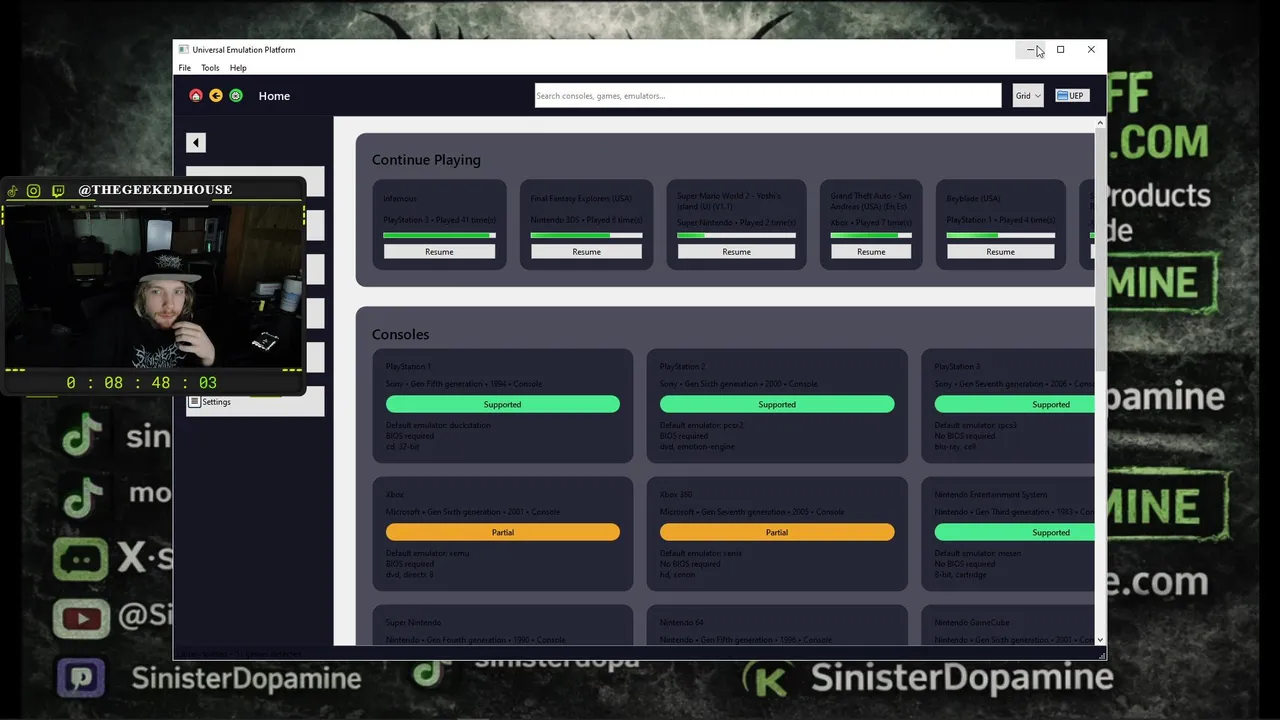
Task: Click 'Default emulator: duckstation' text
Action: click(438, 426)
